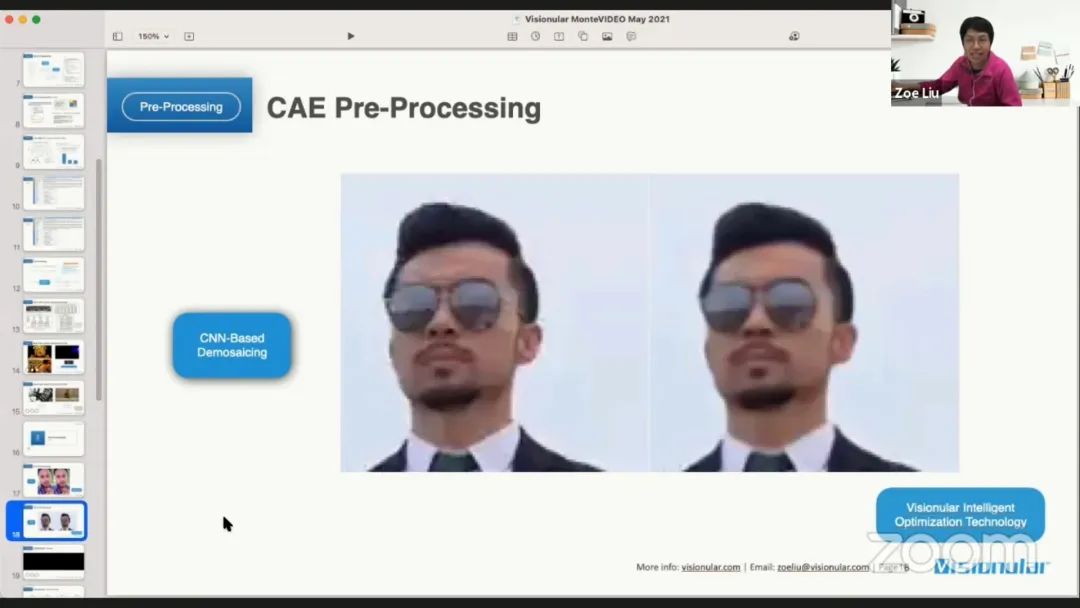Open the visionular.com link
The width and height of the screenshot is (1080, 608).
pos(711,567)
